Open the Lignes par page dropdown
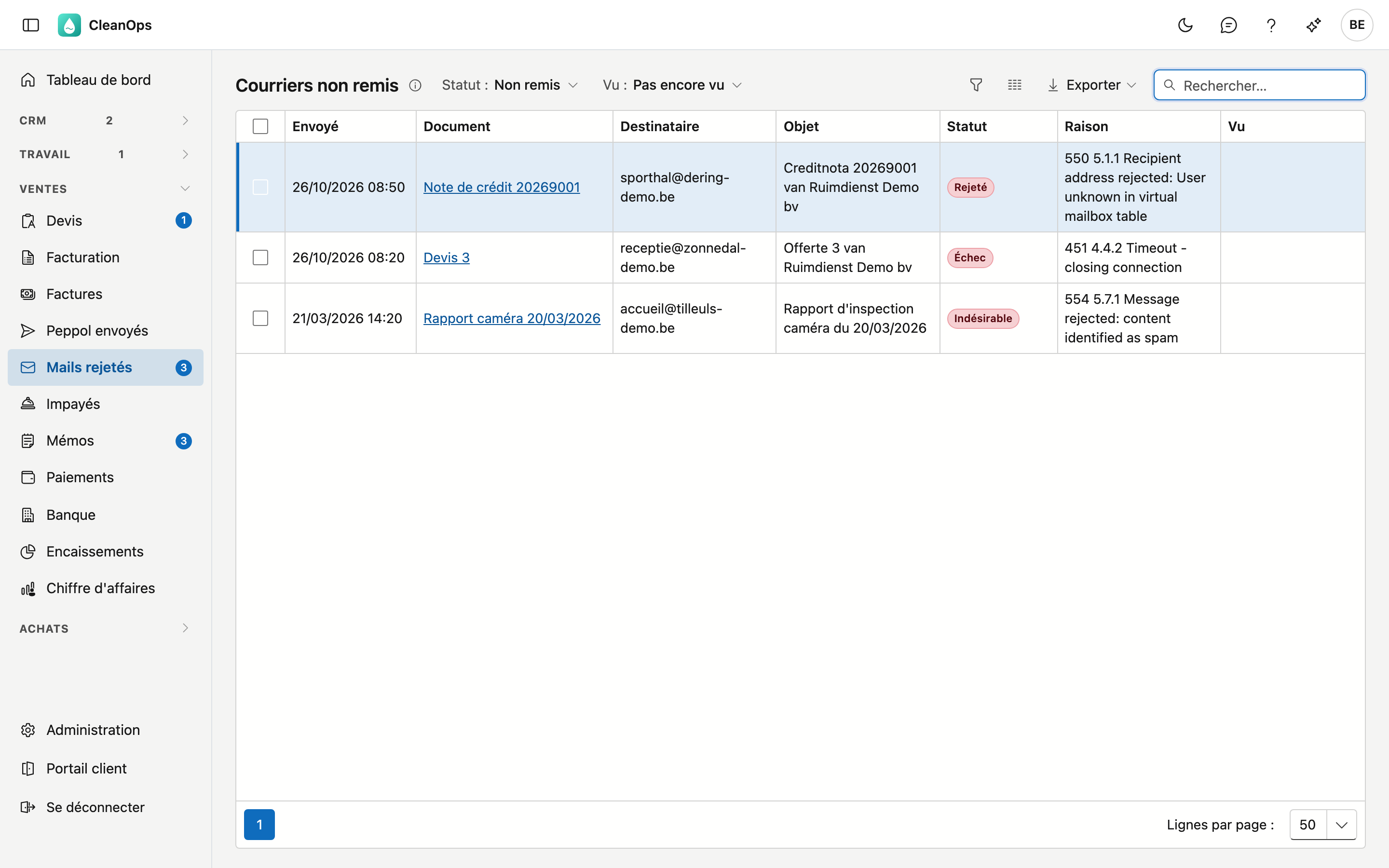This screenshot has height=868, width=1389. 1323,825
